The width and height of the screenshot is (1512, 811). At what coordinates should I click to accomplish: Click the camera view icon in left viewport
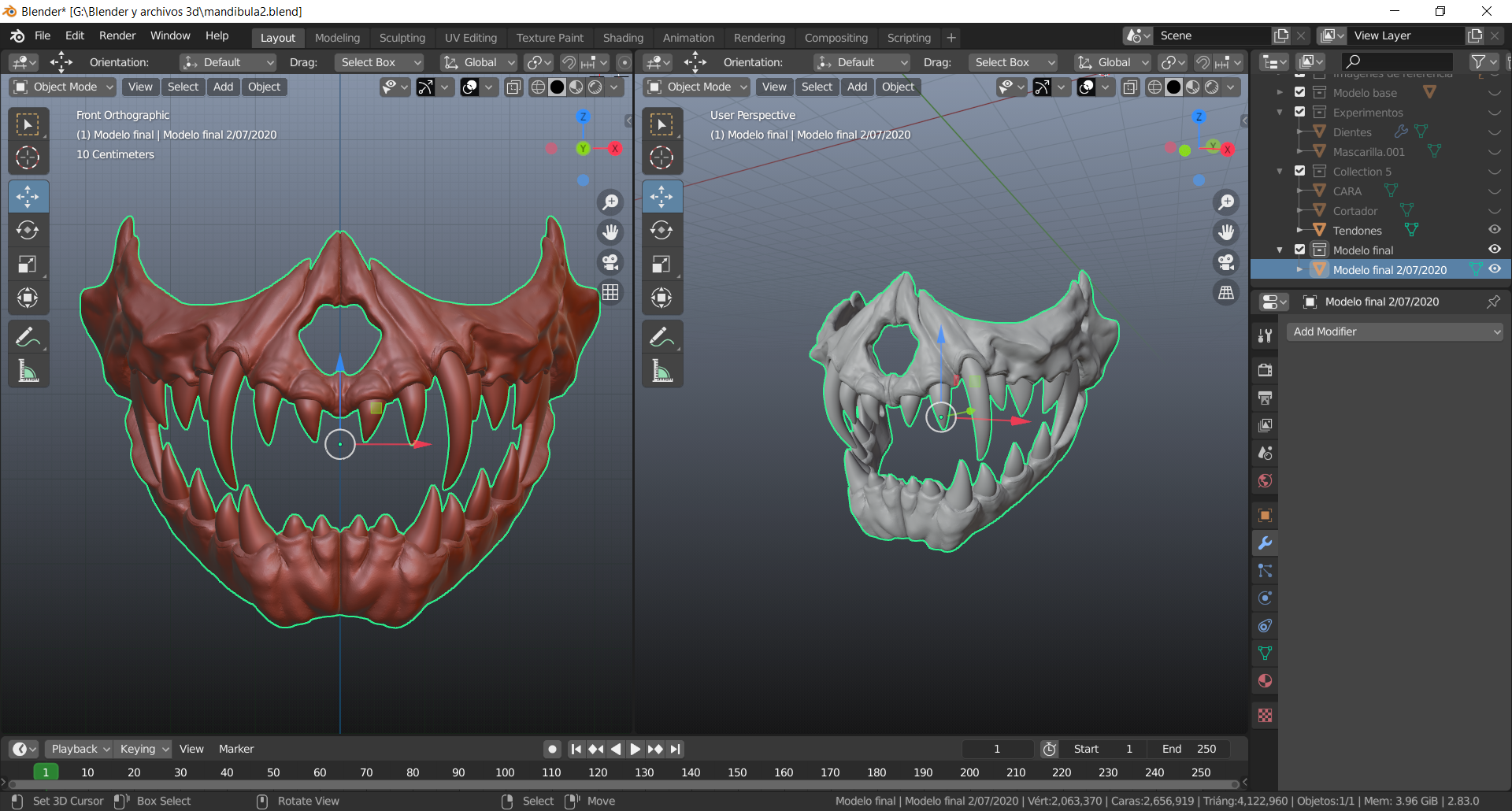[x=610, y=262]
